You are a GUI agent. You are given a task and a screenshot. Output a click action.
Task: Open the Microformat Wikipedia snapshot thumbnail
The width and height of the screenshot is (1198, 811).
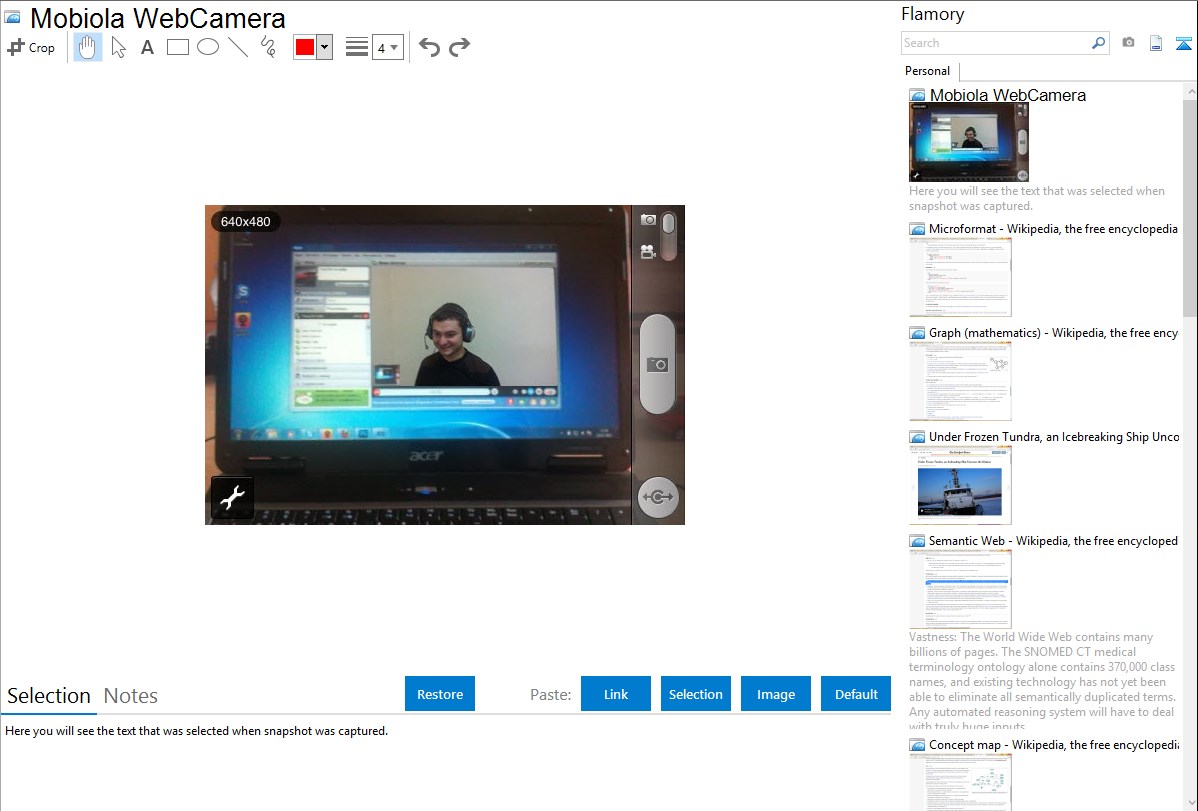click(960, 277)
